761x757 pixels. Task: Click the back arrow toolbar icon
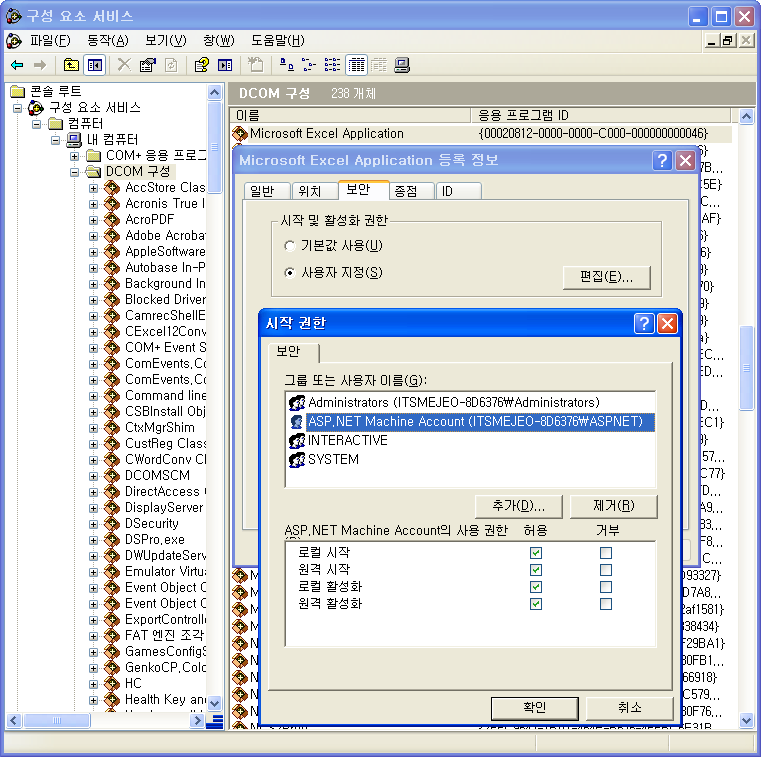click(17, 65)
